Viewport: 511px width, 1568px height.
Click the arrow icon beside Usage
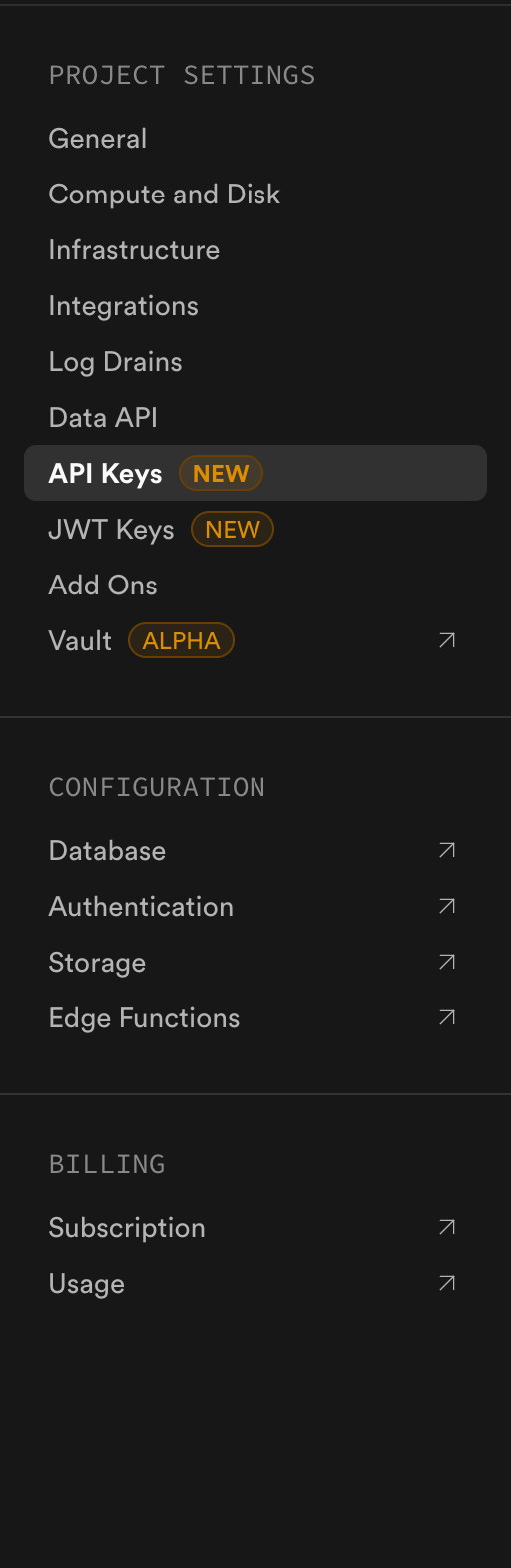coord(447,1283)
